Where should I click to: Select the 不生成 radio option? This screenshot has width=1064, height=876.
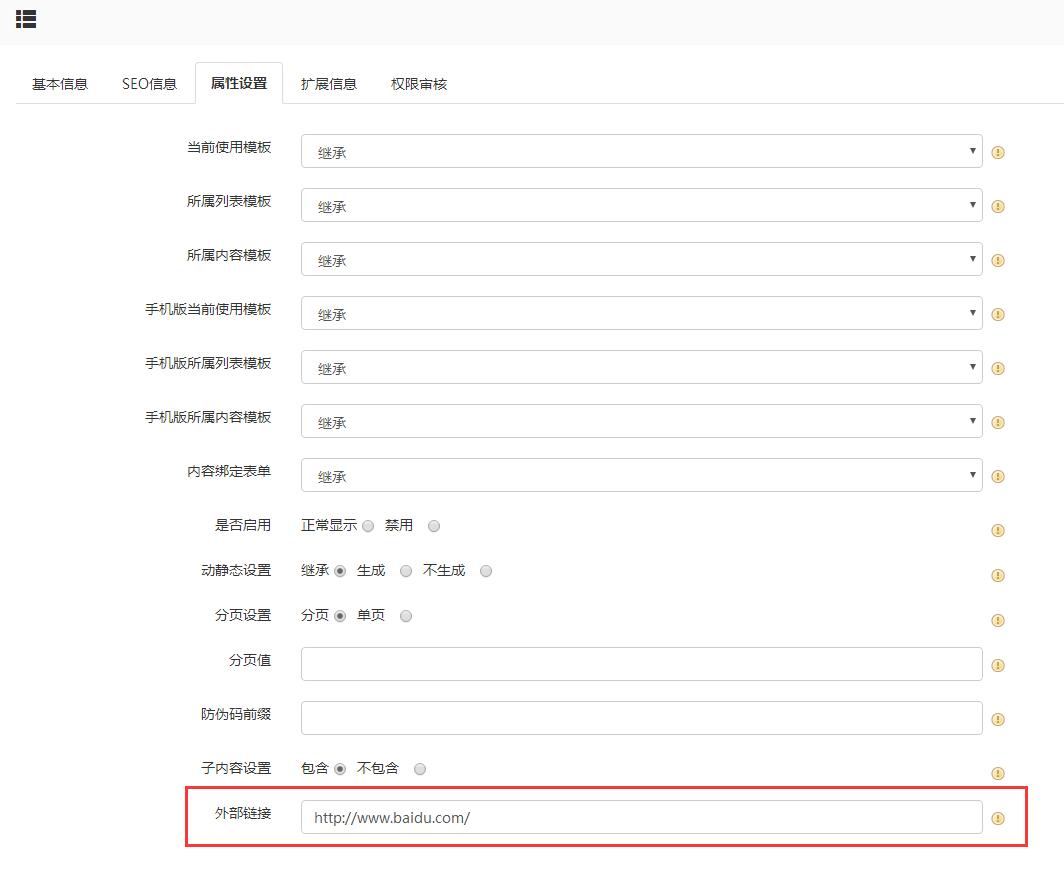coord(486,571)
